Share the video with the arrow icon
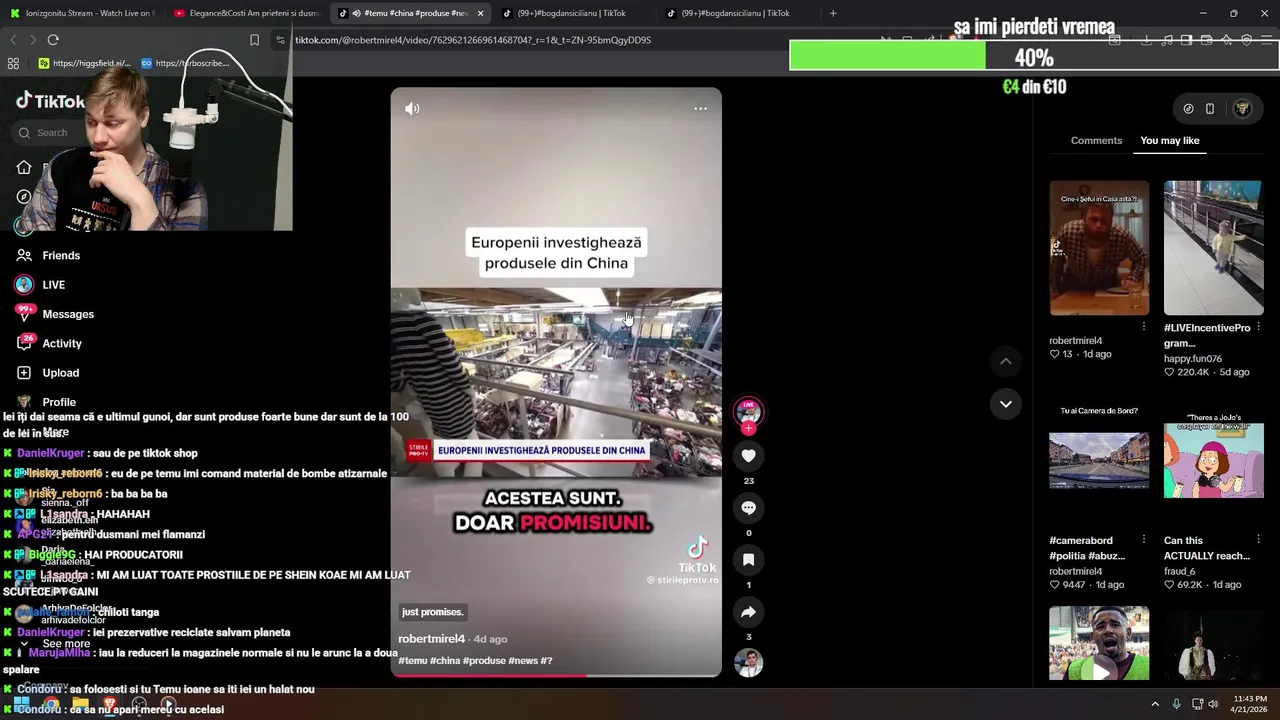This screenshot has width=1280, height=720. [748, 612]
